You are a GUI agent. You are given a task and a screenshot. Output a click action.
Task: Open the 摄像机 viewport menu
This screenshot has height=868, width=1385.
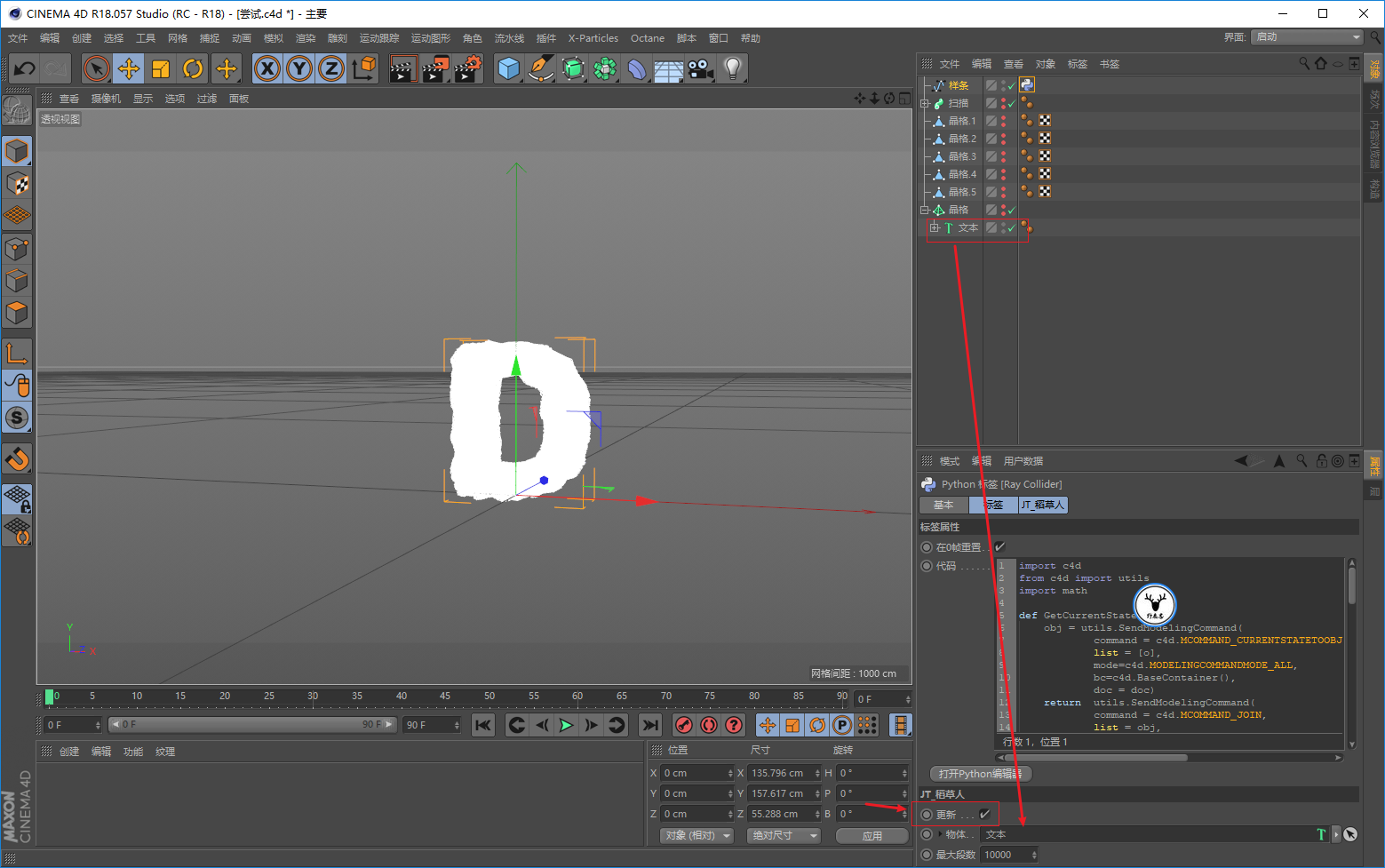[106, 99]
